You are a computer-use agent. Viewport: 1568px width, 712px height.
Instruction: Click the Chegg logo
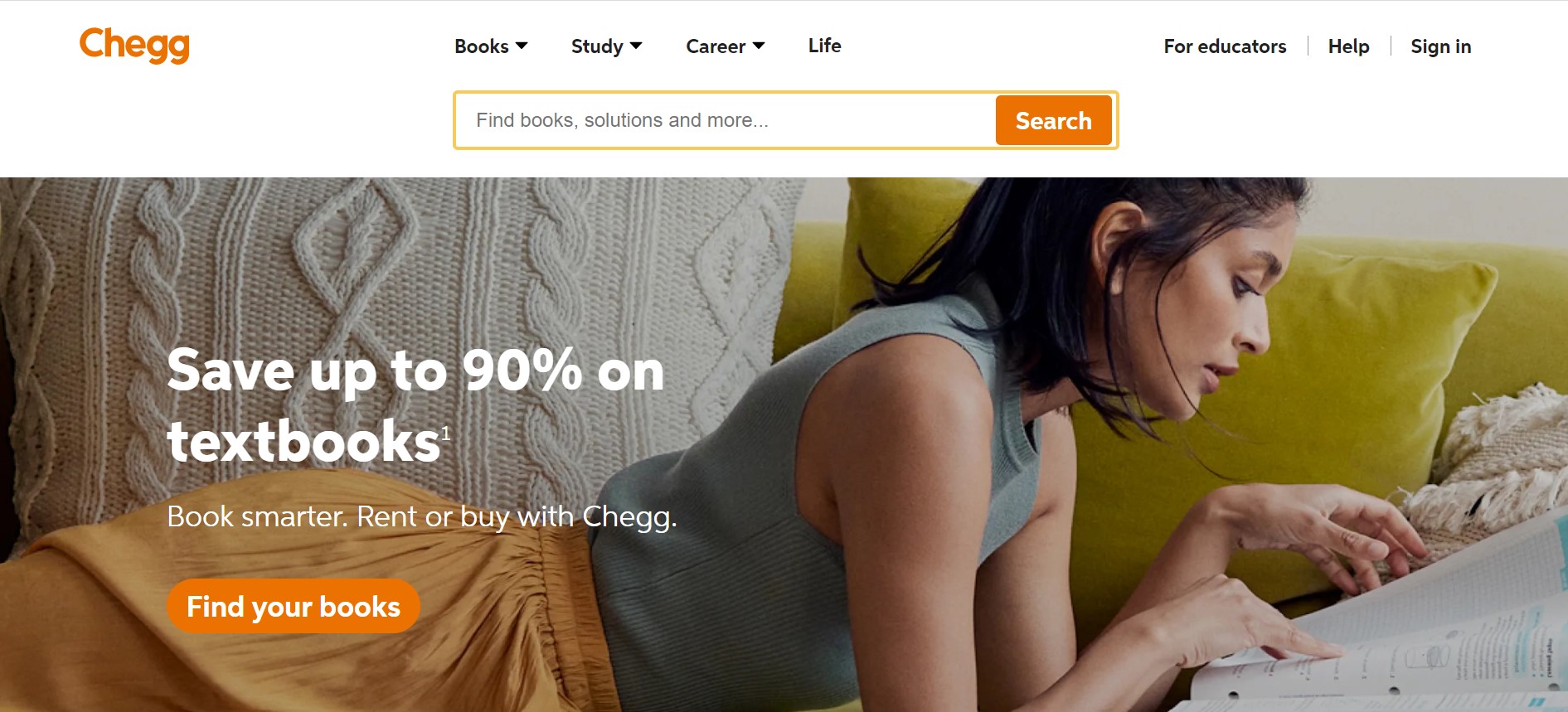pyautogui.click(x=134, y=45)
